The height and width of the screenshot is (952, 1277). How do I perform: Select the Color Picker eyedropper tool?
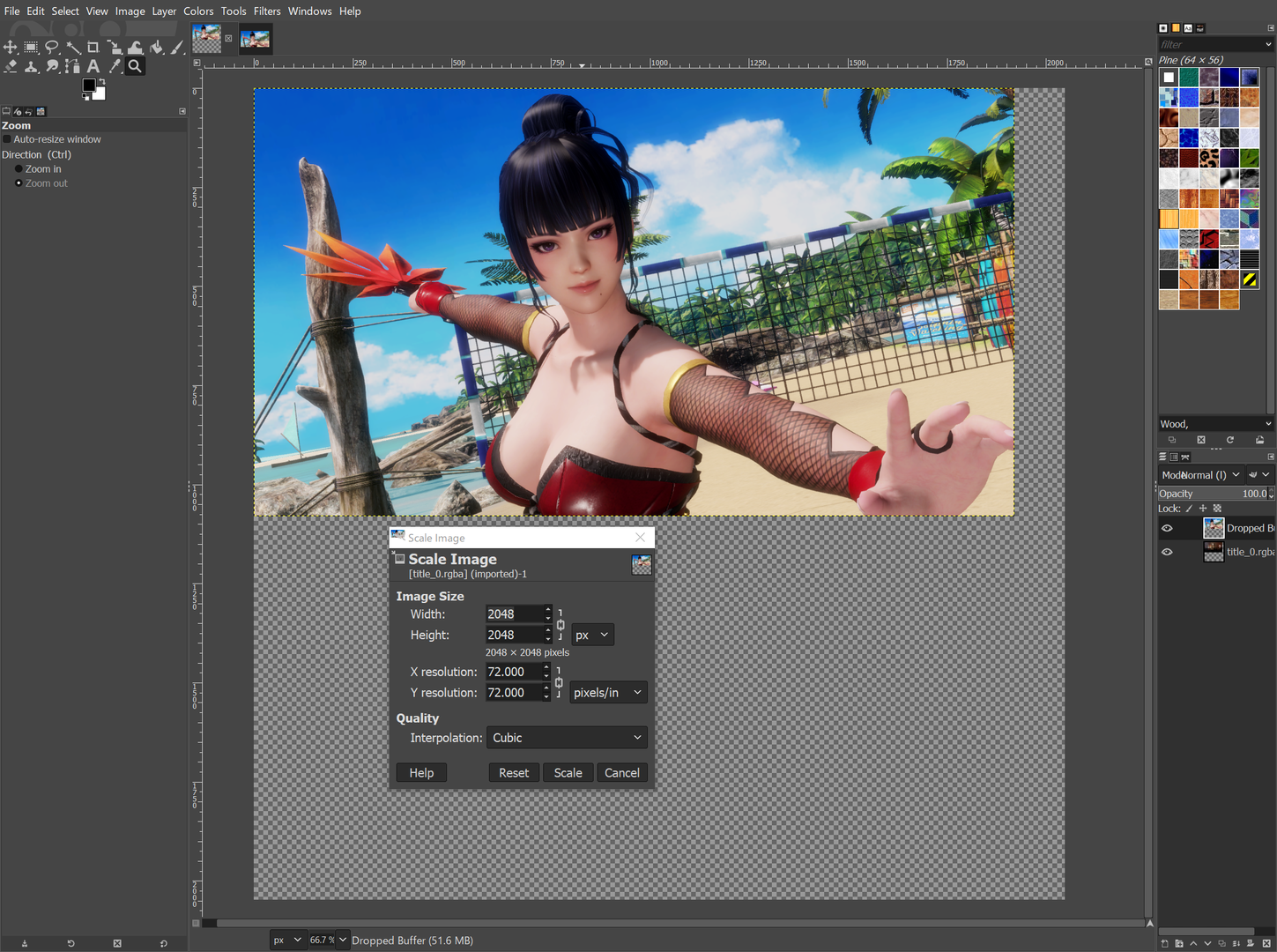[115, 66]
